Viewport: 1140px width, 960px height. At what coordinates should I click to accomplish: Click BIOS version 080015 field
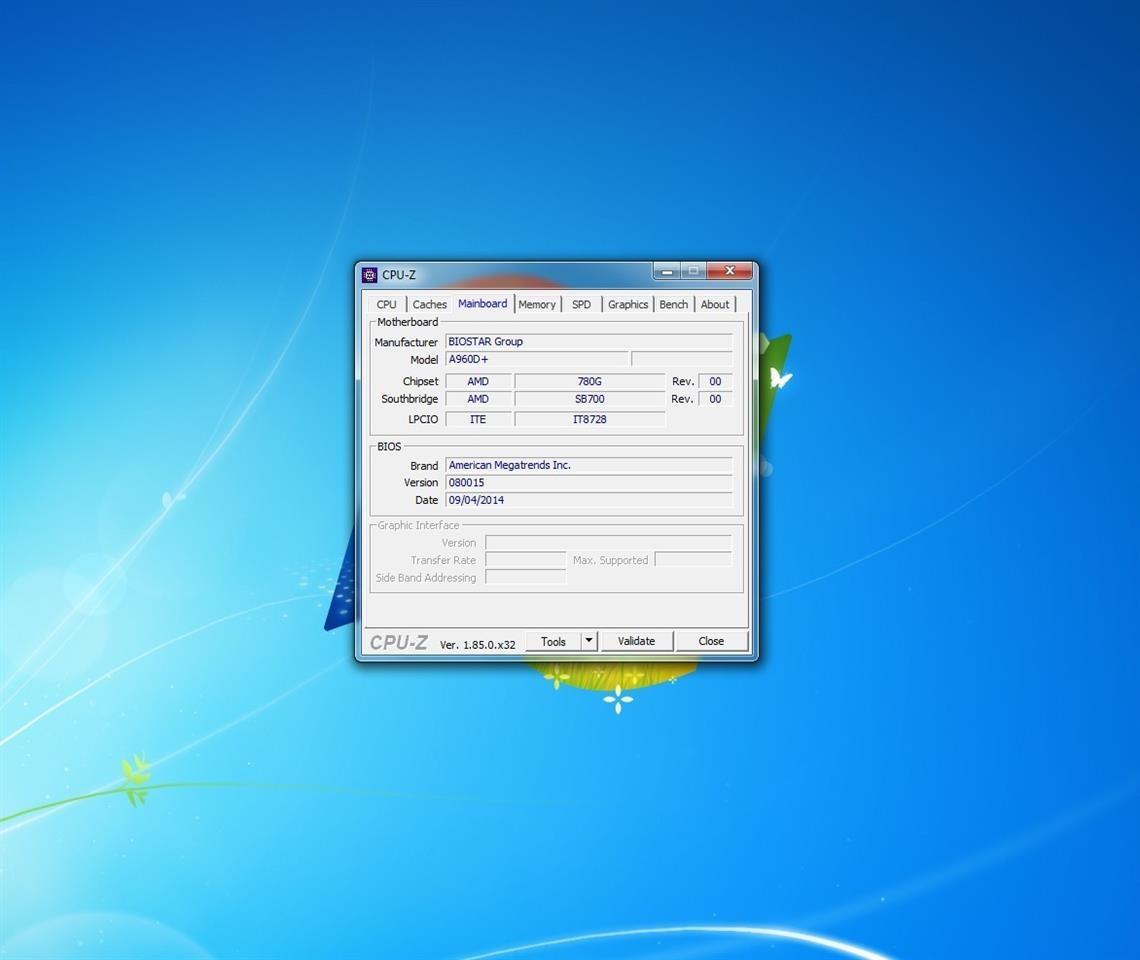[588, 482]
